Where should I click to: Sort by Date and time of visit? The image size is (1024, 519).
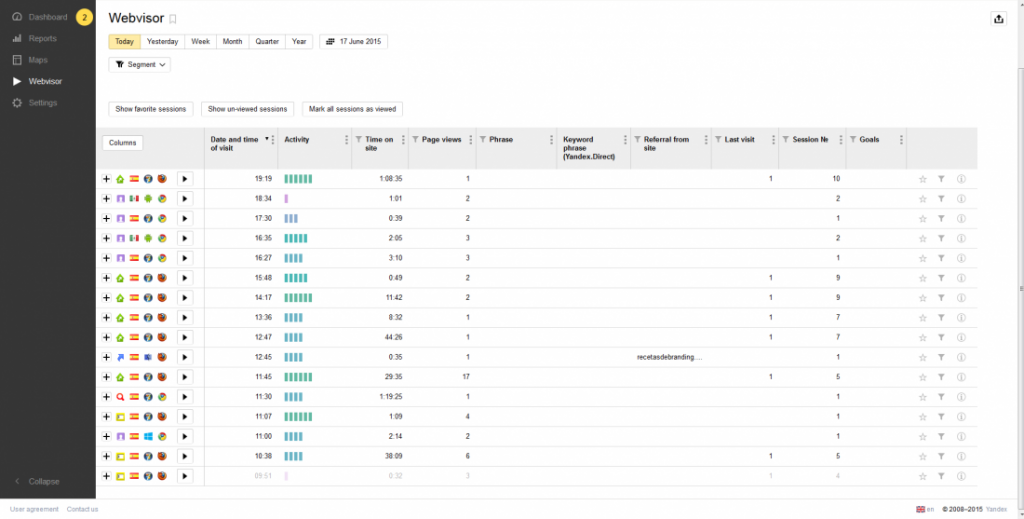(235, 144)
